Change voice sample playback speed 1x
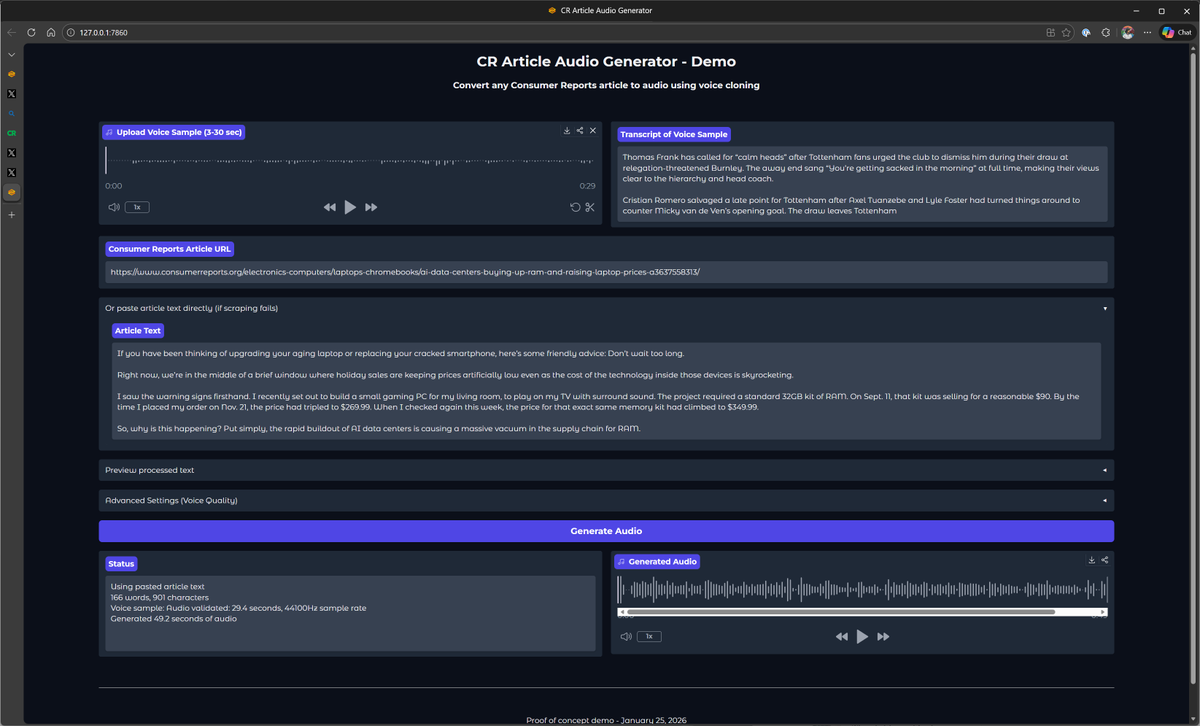 pos(137,207)
